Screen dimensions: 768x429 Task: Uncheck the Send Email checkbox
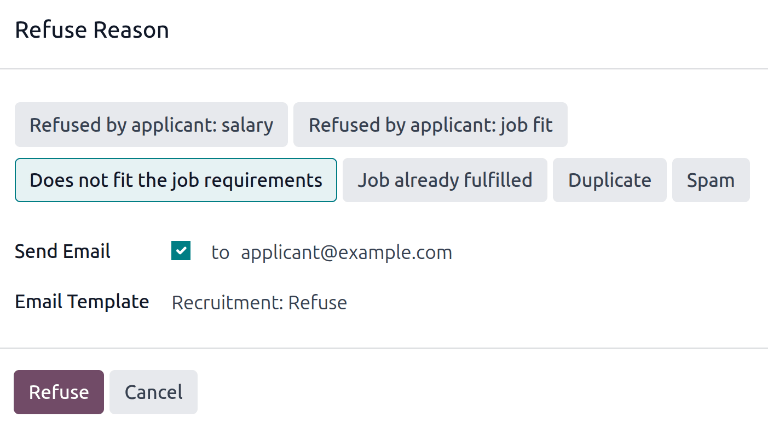click(x=181, y=252)
